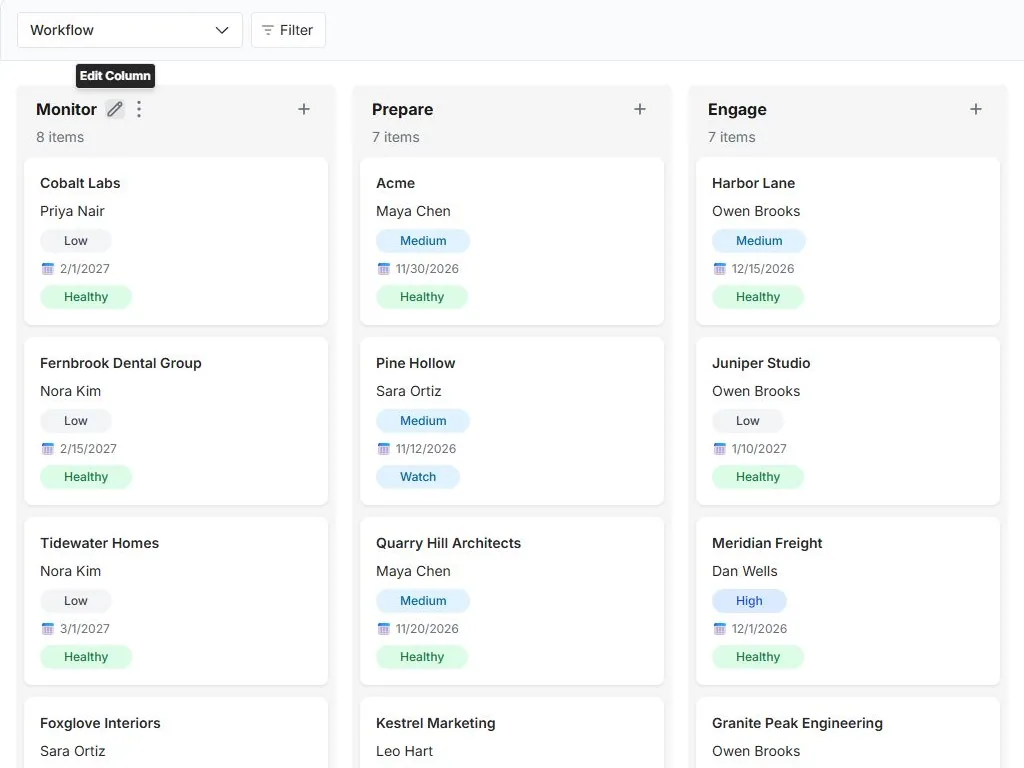Viewport: 1024px width, 768px height.
Task: Open the Acme card title
Action: pyautogui.click(x=395, y=184)
